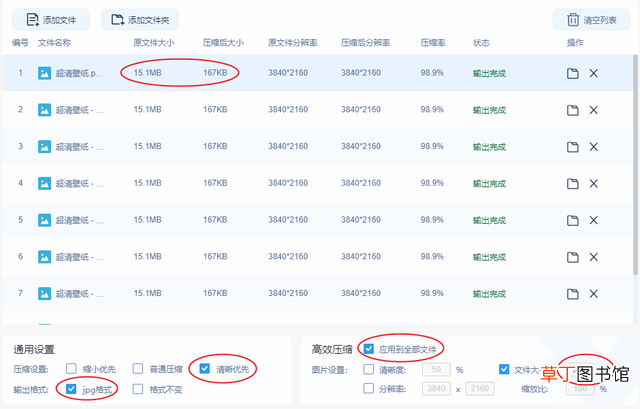The image size is (640, 409).
Task: Click 15.1MB original size in row 6
Action: click(147, 257)
